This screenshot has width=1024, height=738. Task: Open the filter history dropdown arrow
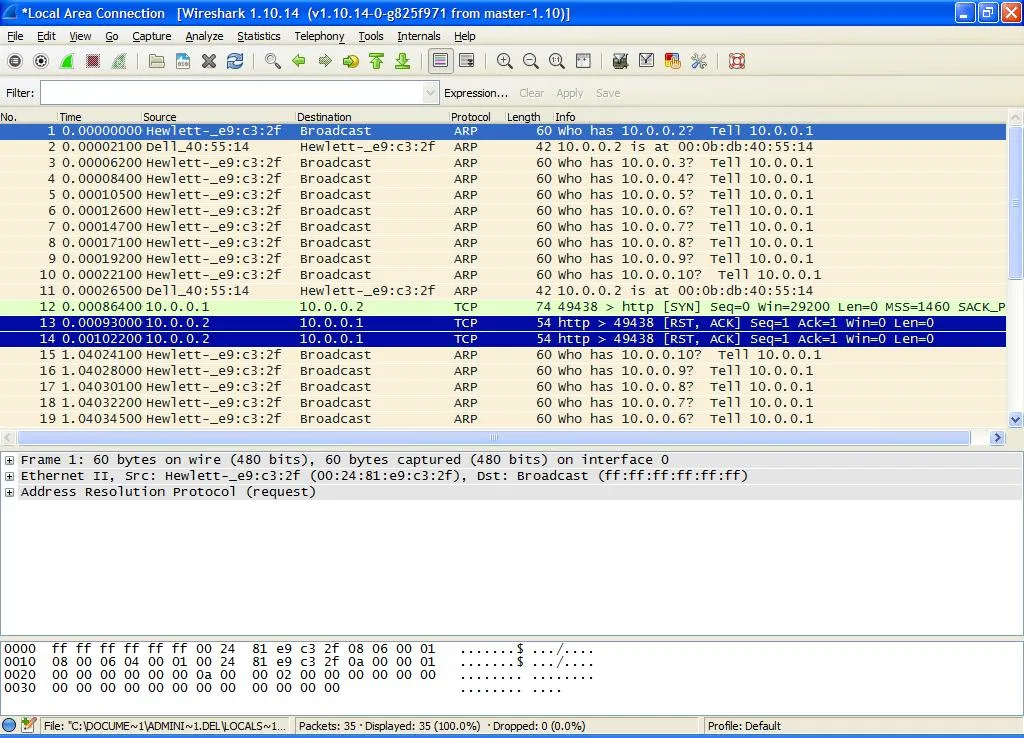point(430,92)
